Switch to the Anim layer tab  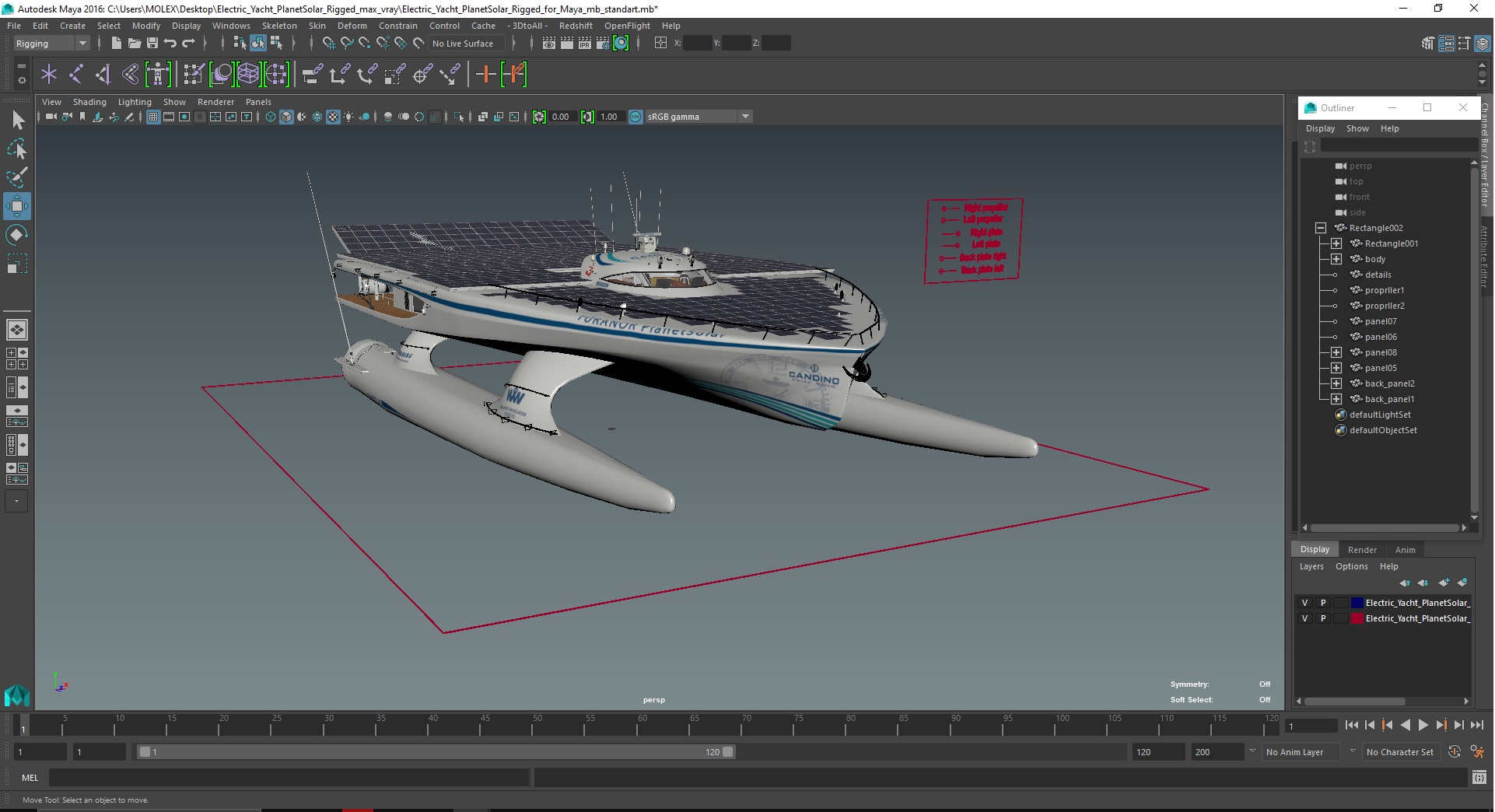1405,550
